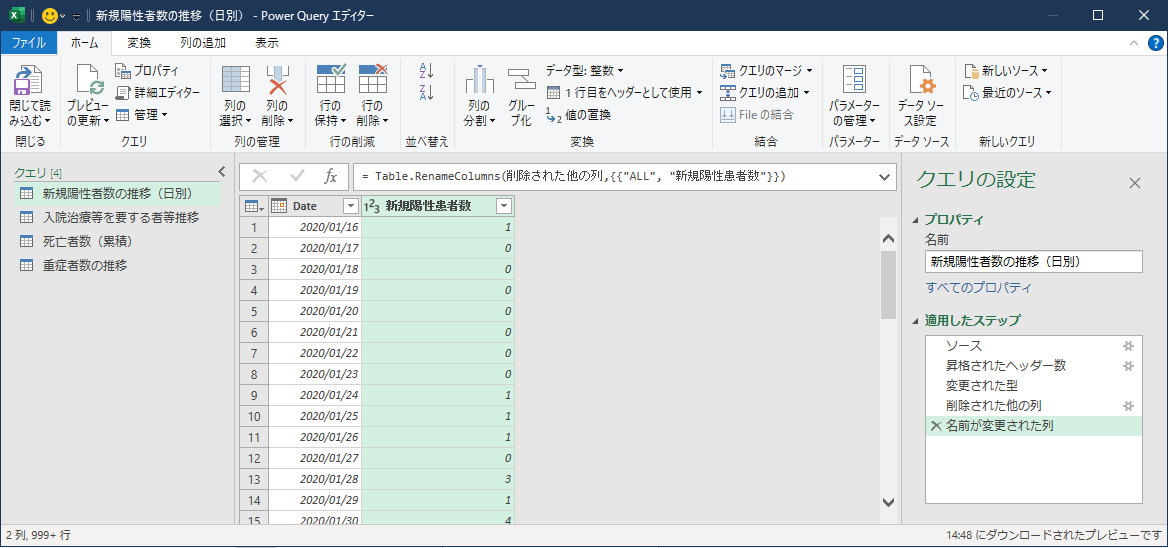The height and width of the screenshot is (548, 1168).
Task: Open gear settings for 昇格されたヘッダー数 step
Action: (1128, 366)
